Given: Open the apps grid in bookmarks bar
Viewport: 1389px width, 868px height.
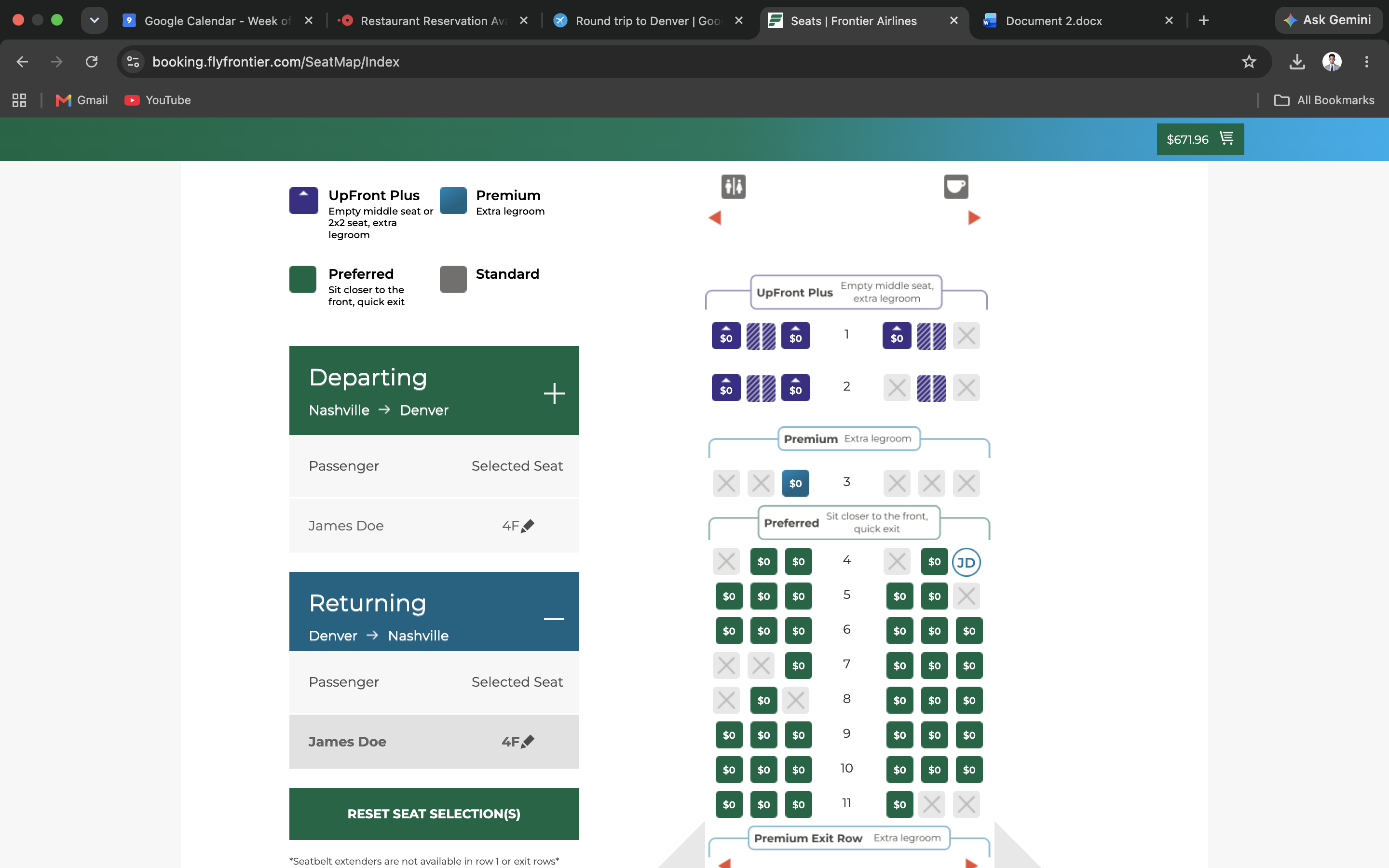Looking at the screenshot, I should (19, 100).
